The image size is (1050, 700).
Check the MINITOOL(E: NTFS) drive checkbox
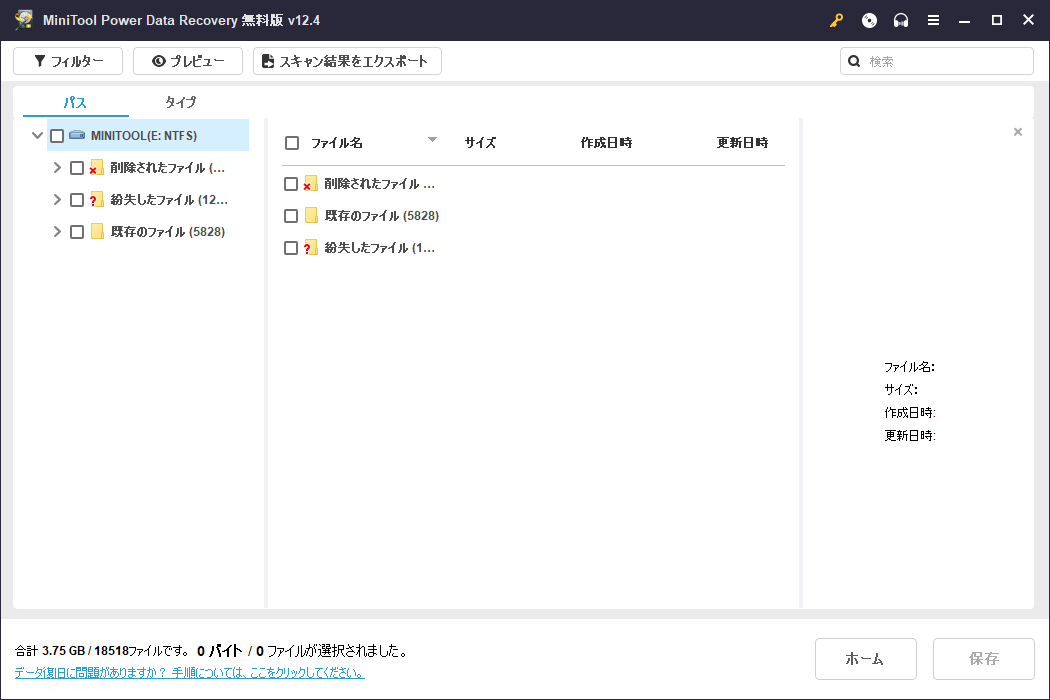(57, 136)
